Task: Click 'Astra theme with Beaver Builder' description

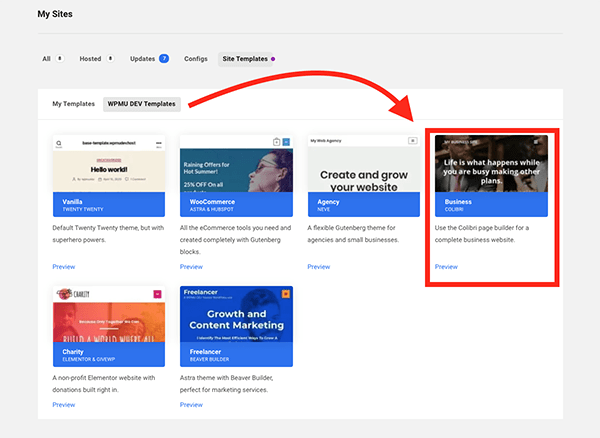Action: 227,384
